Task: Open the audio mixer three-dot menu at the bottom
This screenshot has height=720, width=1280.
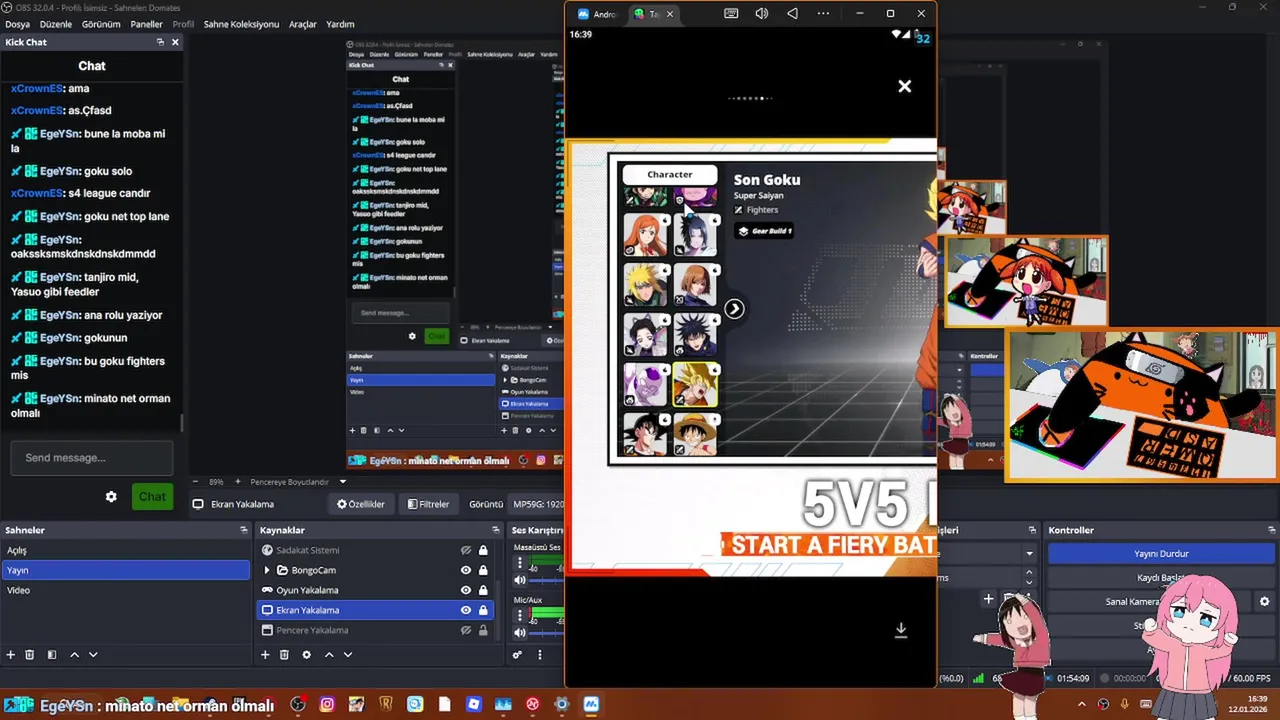Action: pyautogui.click(x=540, y=655)
